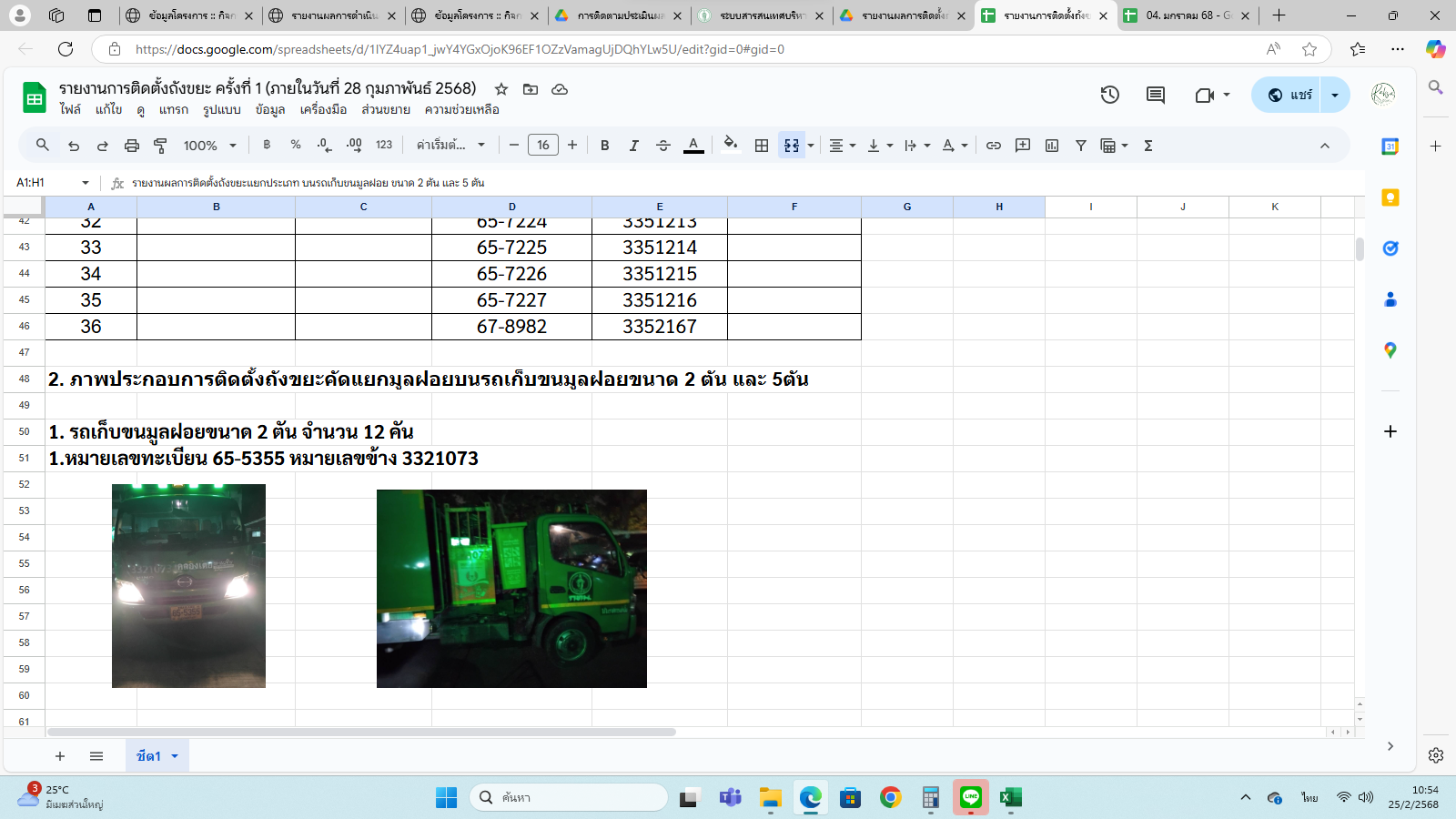Open LINE from the taskbar

tap(971, 798)
